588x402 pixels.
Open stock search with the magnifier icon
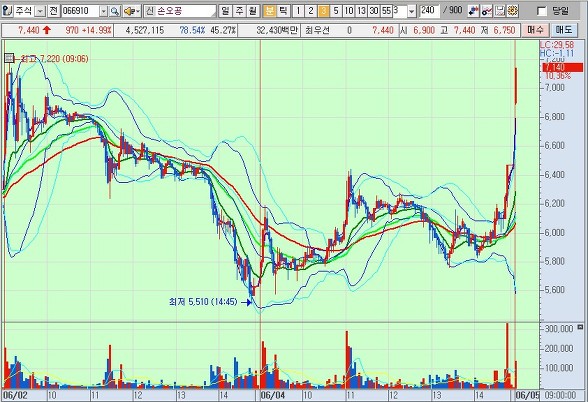[115, 11]
